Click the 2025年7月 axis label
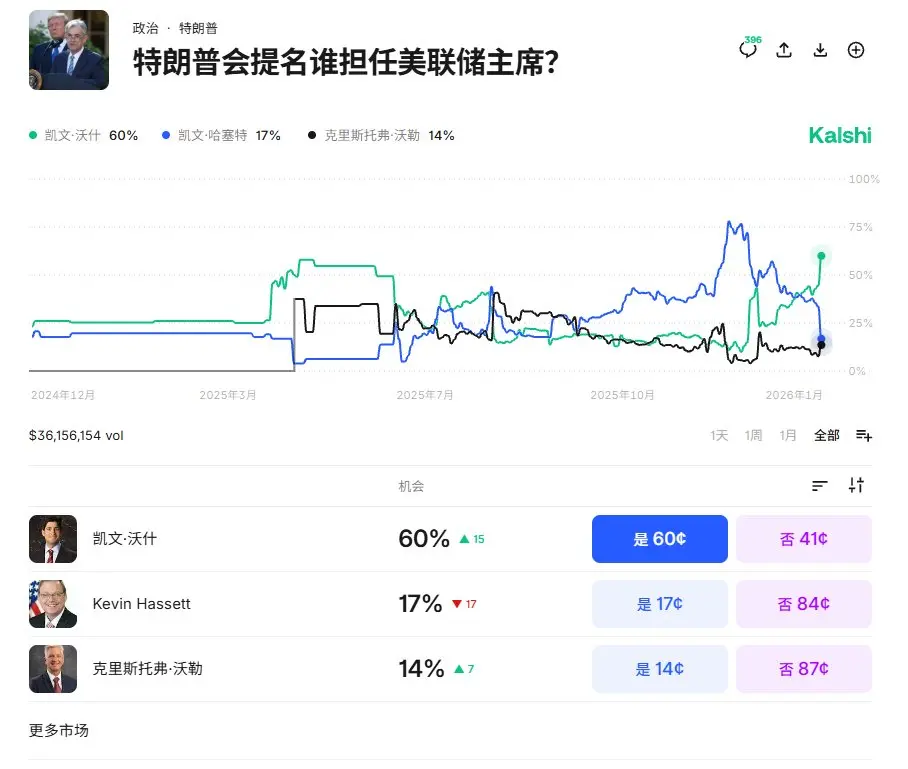The image size is (908, 769). click(x=425, y=395)
